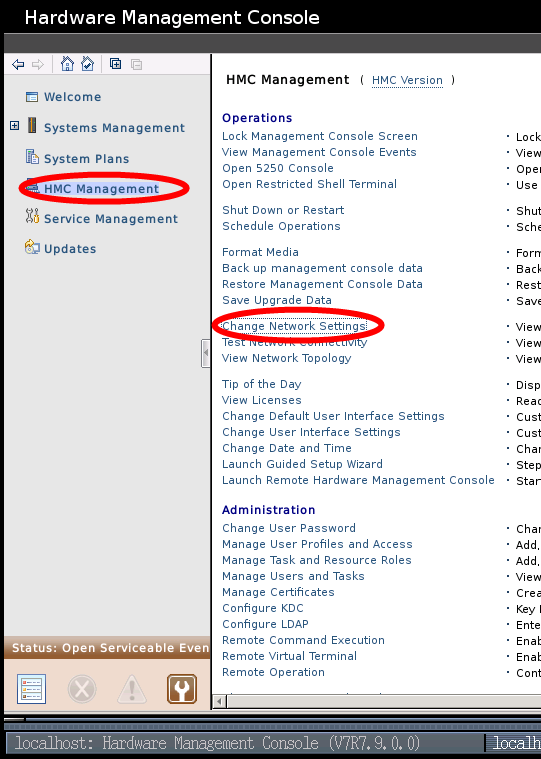Click the red X errors status icon
541x759 pixels.
[x=82, y=688]
